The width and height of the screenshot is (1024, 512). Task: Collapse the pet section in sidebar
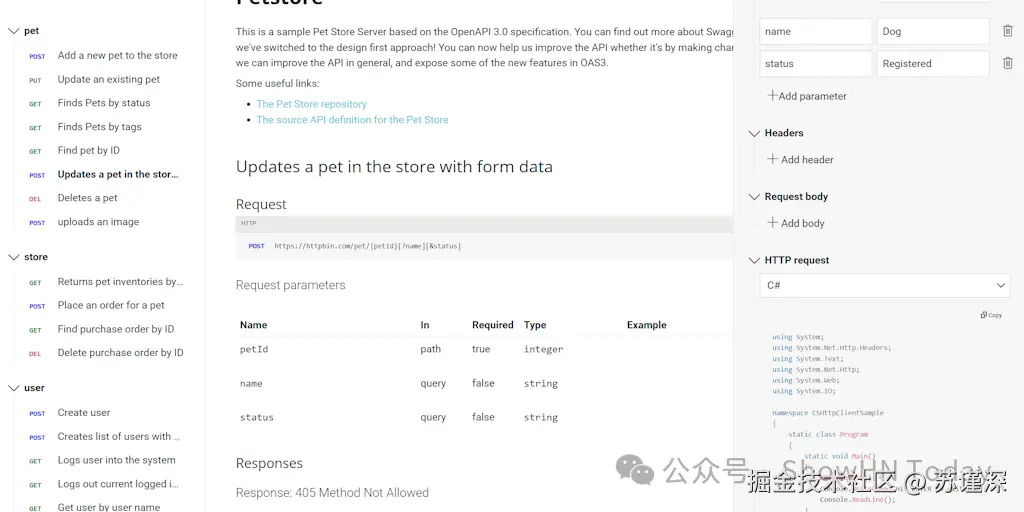click(x=13, y=31)
